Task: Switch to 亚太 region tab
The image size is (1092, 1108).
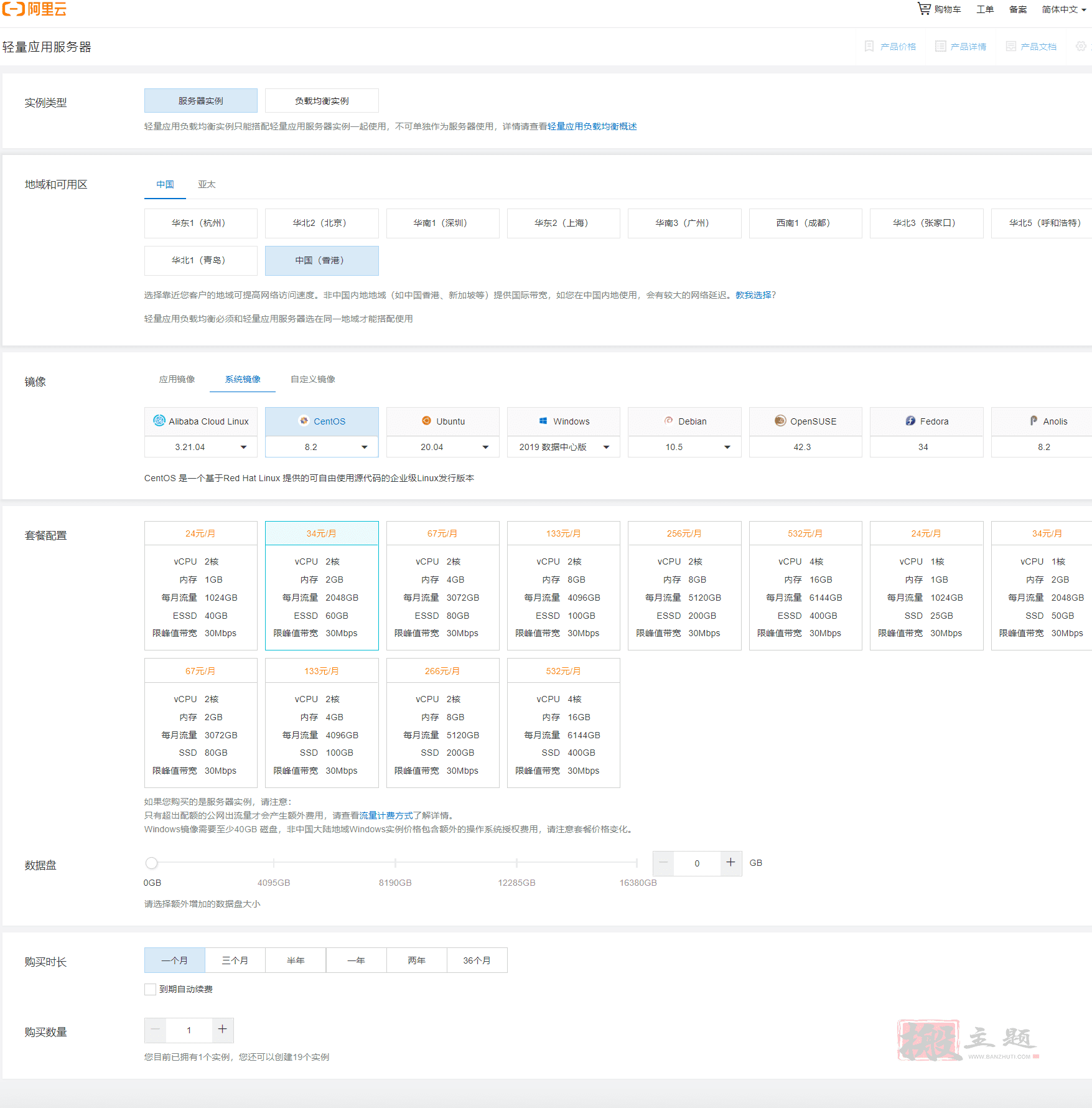Action: 207,184
